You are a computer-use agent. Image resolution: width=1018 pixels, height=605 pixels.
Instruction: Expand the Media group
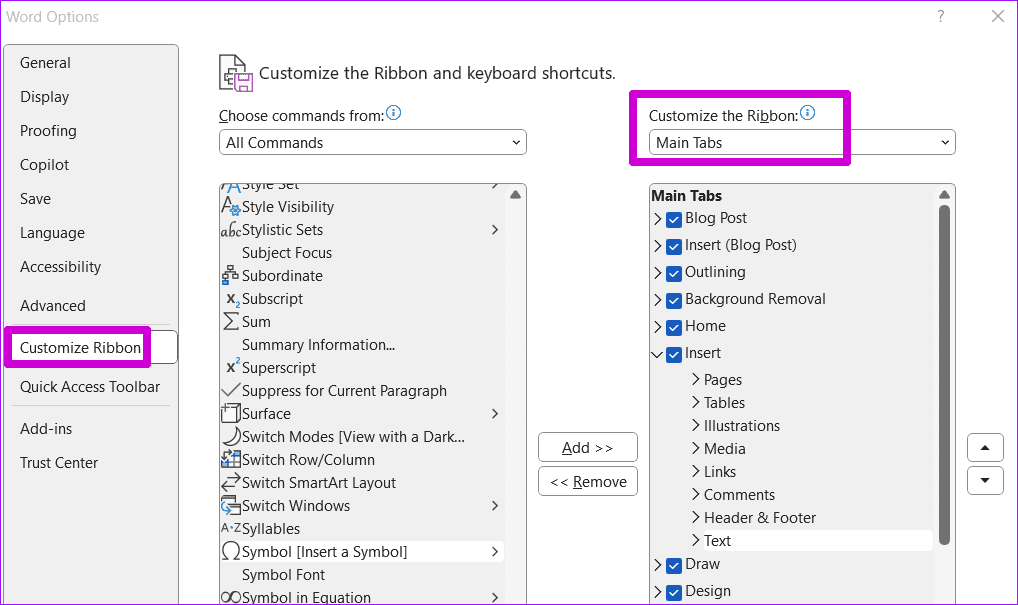[x=695, y=449]
